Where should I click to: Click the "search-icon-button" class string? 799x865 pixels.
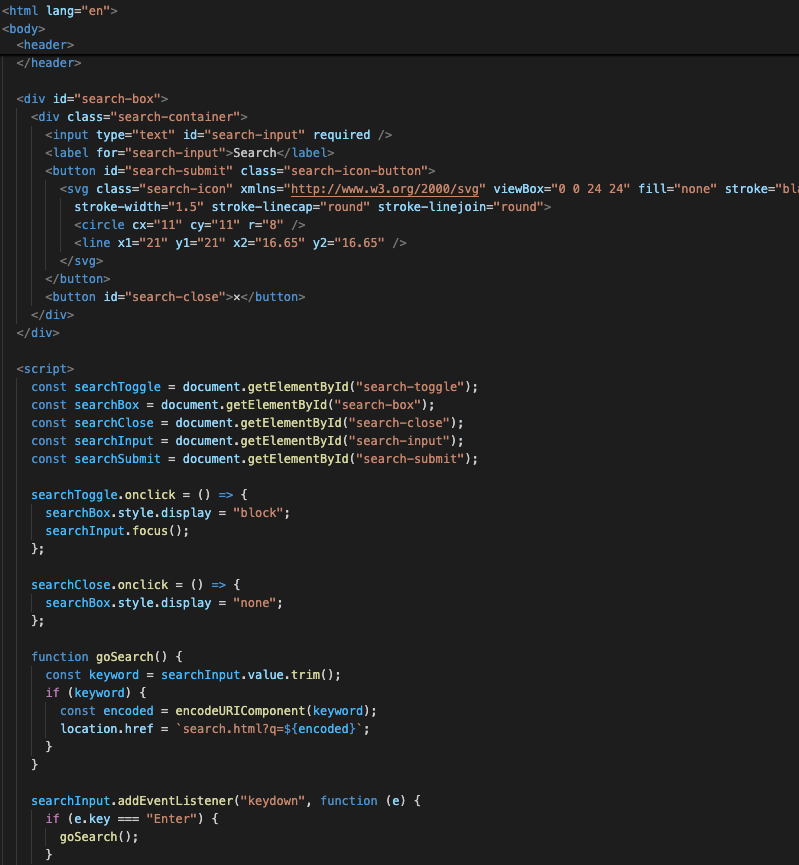tap(356, 171)
